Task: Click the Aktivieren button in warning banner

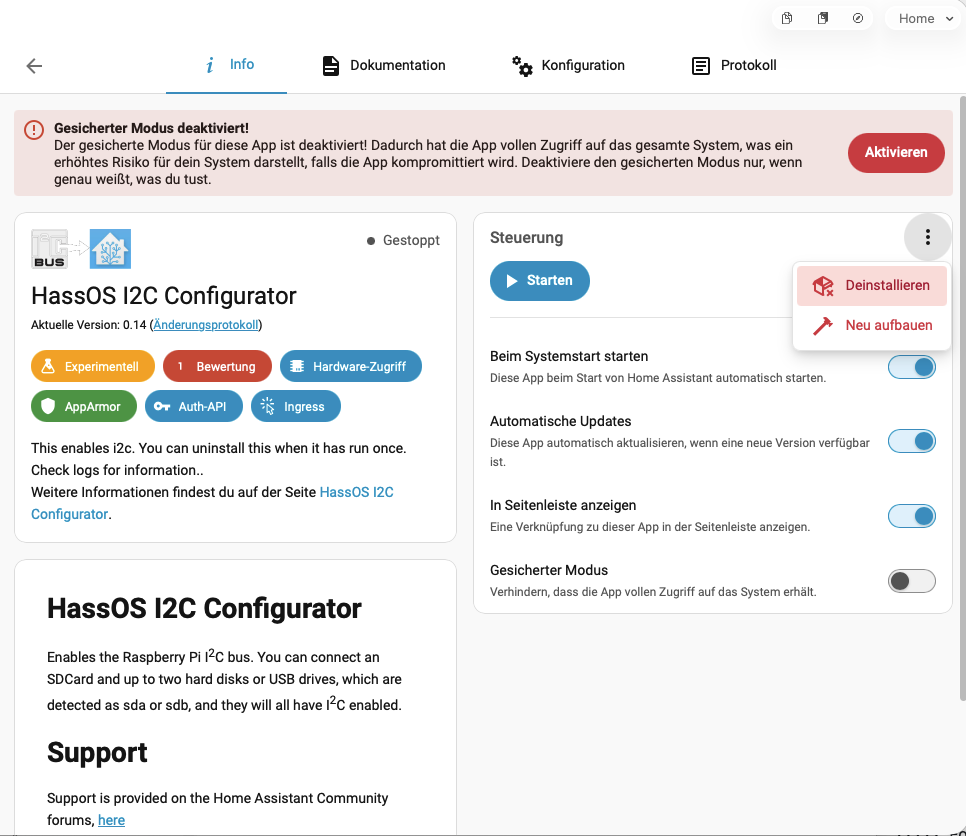Action: point(896,152)
